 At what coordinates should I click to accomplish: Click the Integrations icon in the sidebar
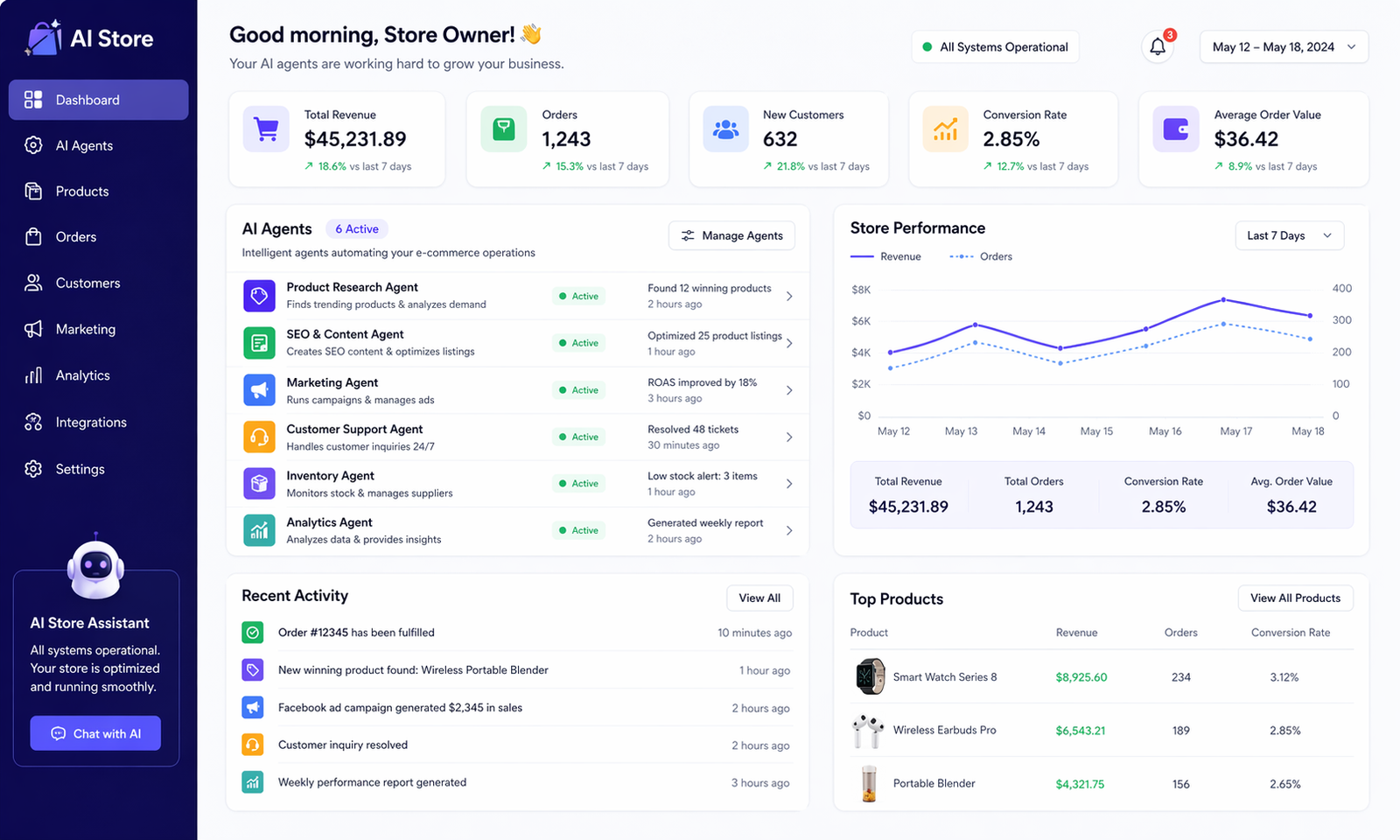pyautogui.click(x=32, y=422)
